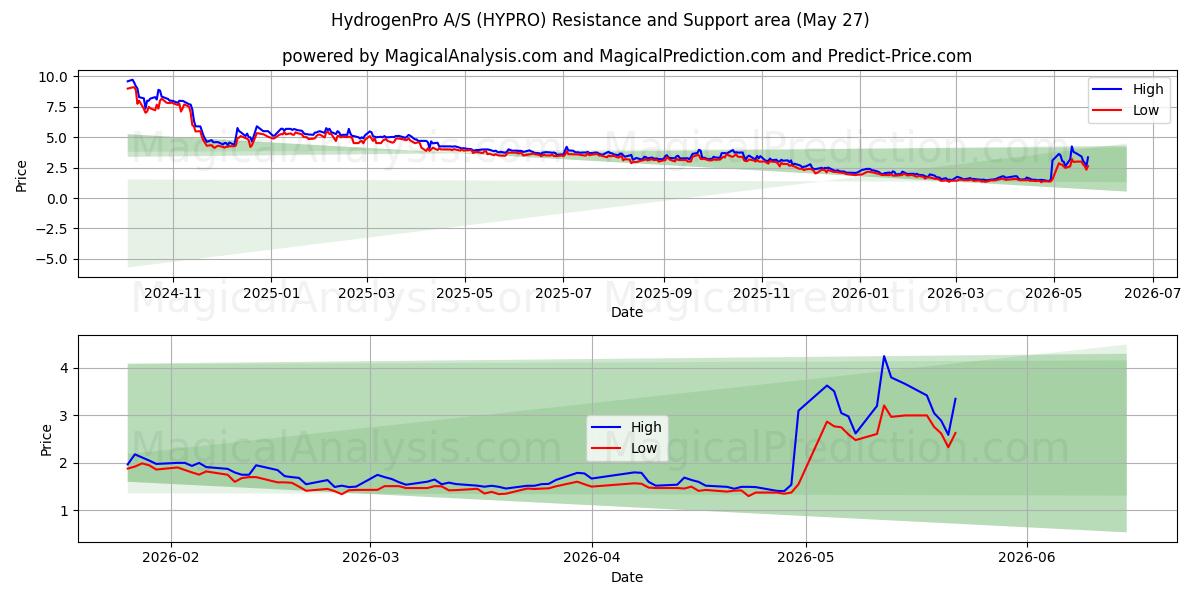
Task: Click the −5.0 price tick in top chart
Action: pos(53,259)
